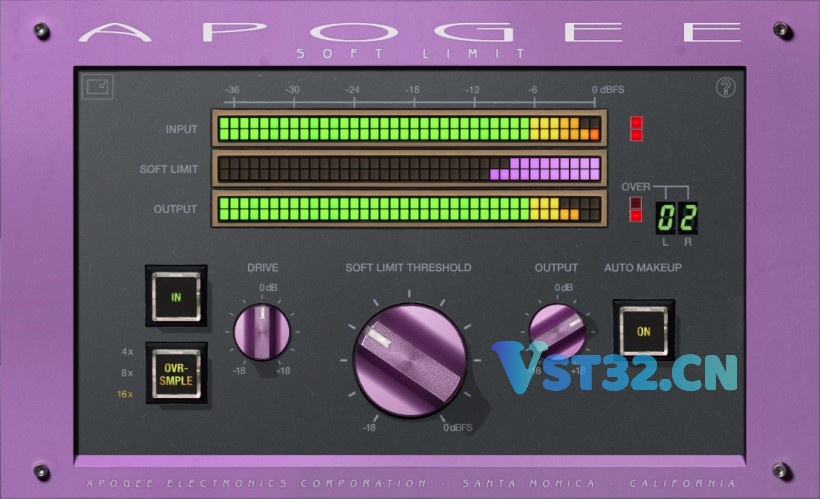The height and width of the screenshot is (499, 820).
Task: Toggle AUTO MAKEUP ON button
Action: point(644,331)
